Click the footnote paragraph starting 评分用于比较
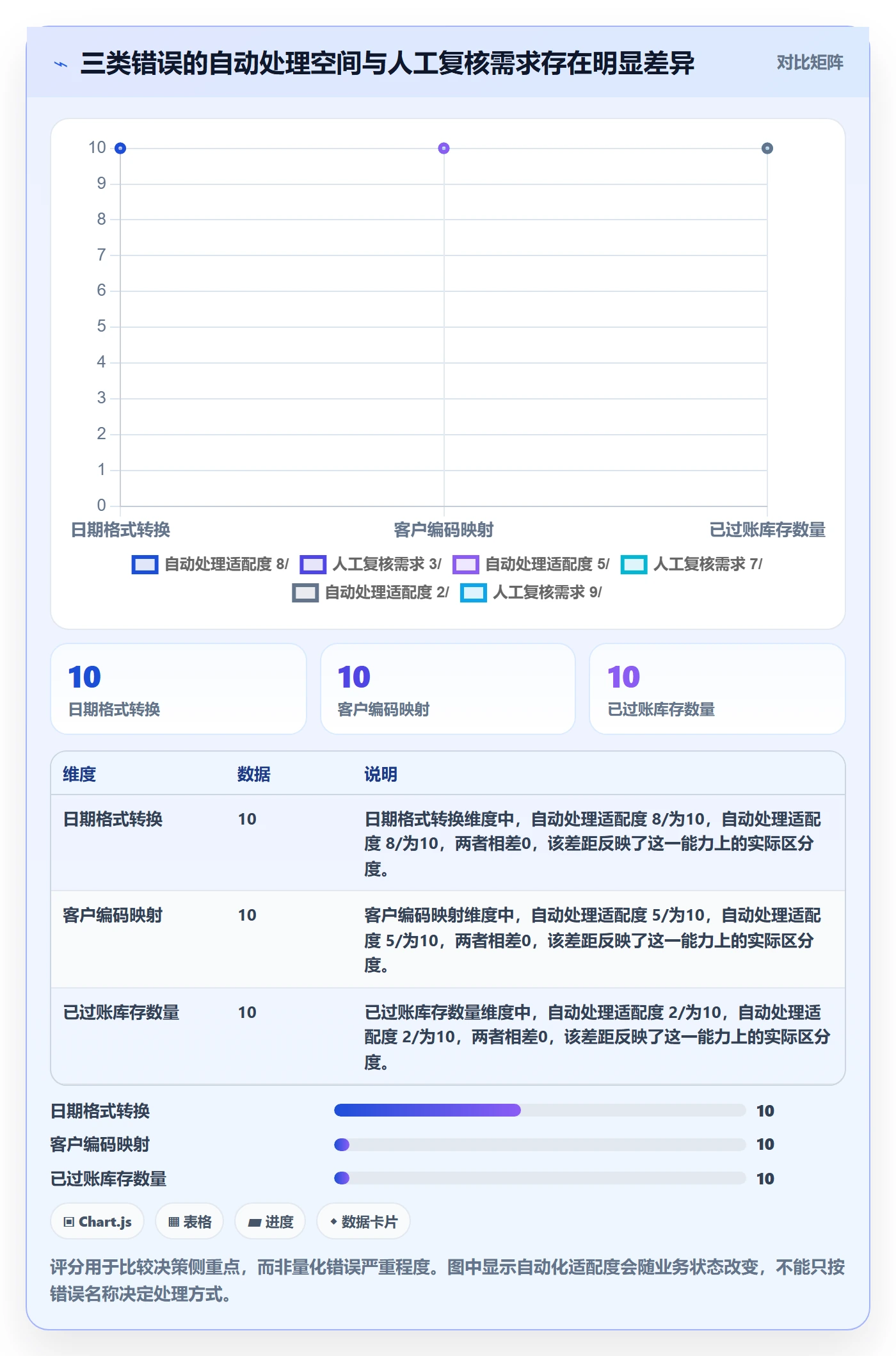Image resolution: width=896 pixels, height=1356 pixels. pos(447,1280)
